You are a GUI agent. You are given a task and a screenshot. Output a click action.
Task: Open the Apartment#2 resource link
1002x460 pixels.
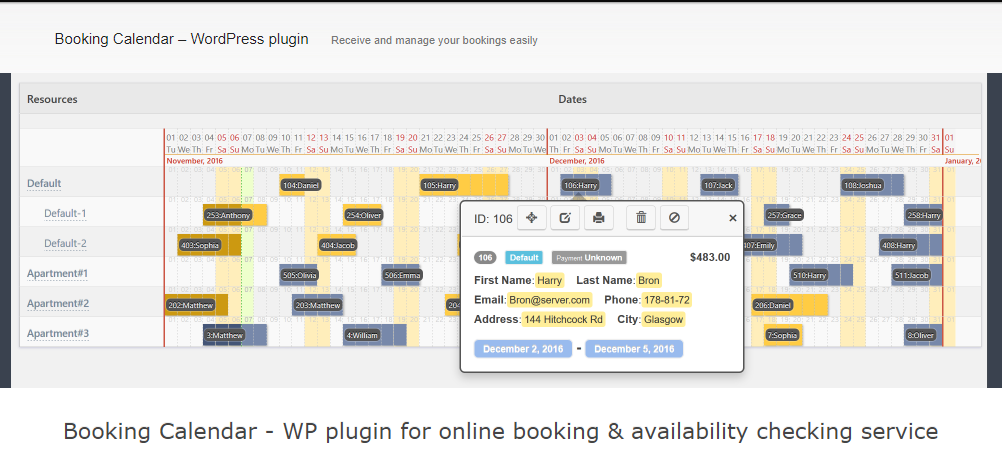[58, 304]
